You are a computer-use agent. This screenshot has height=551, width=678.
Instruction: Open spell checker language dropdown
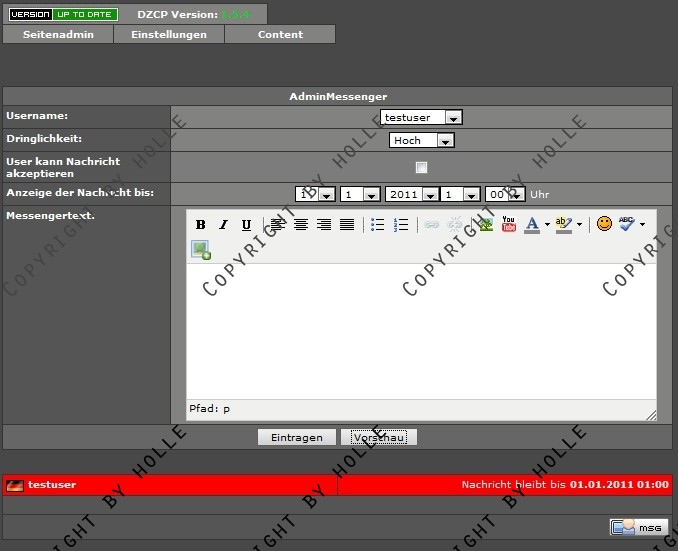[643, 224]
